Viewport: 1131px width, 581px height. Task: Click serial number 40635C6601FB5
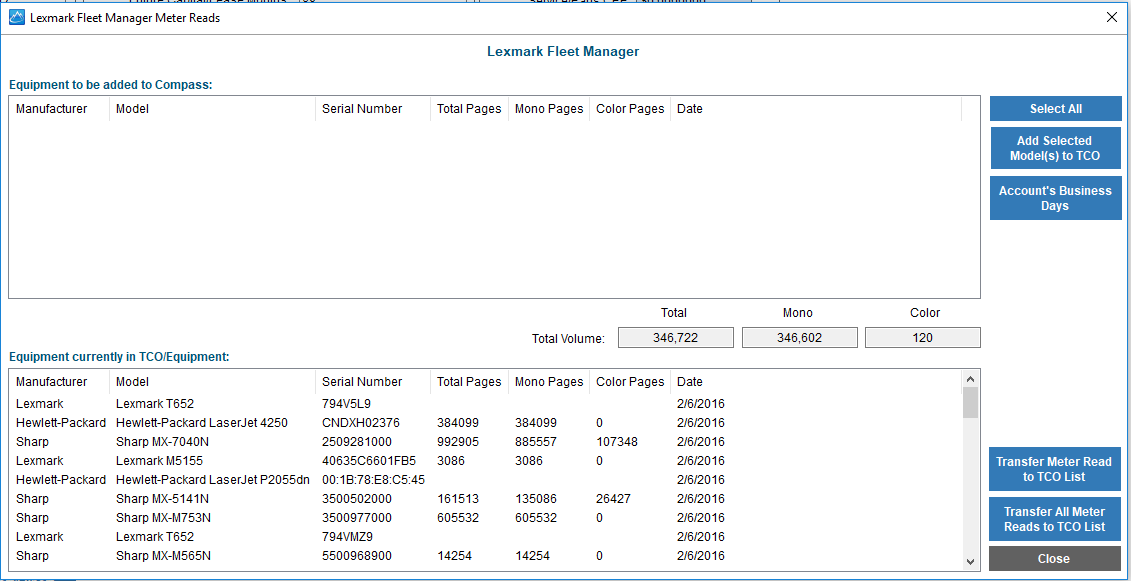(x=369, y=460)
